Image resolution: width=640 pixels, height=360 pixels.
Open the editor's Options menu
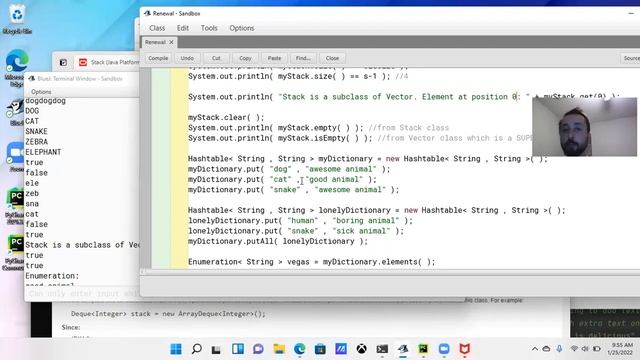click(242, 28)
